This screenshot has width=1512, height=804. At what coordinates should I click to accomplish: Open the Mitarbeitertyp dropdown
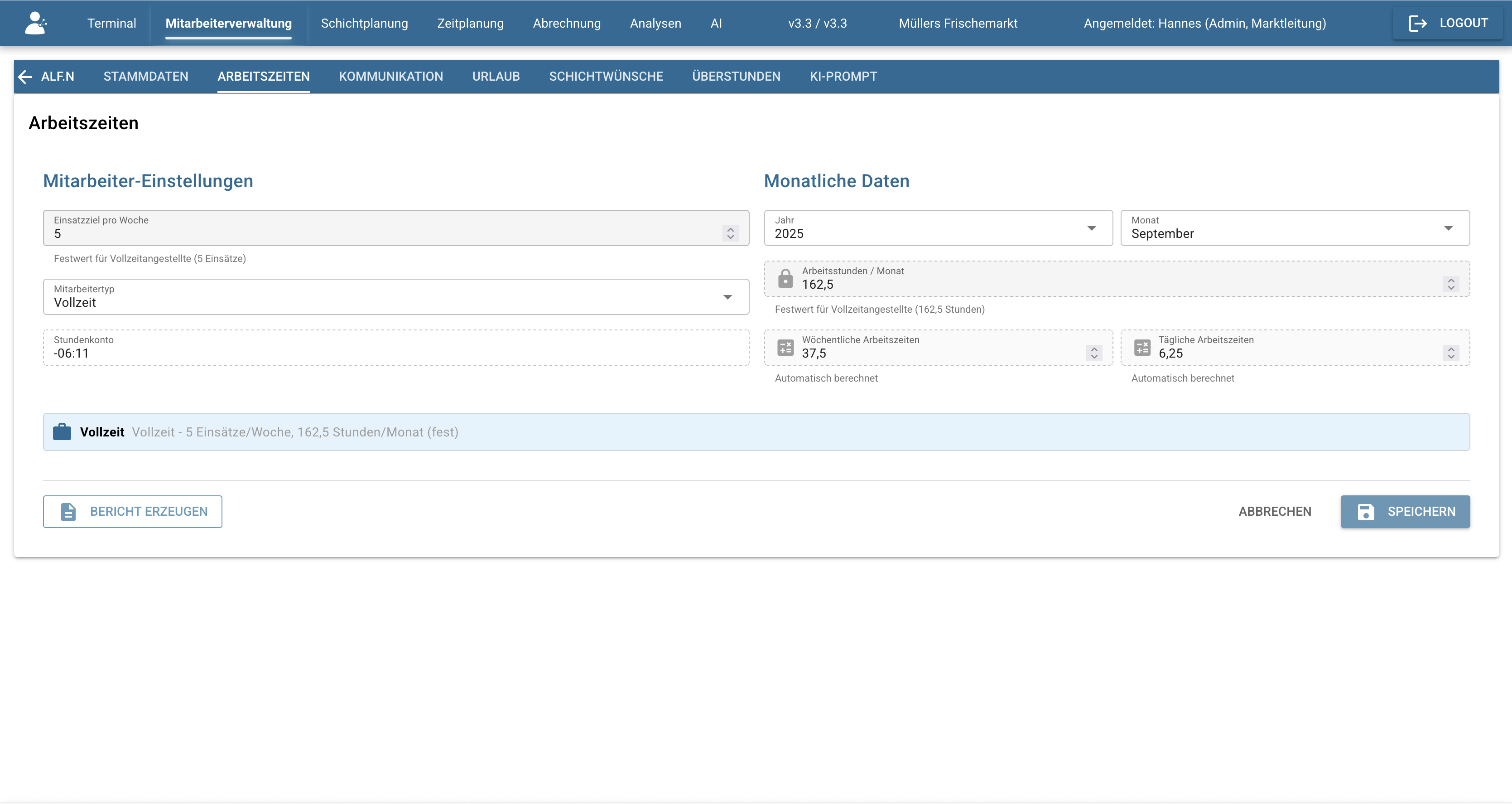[727, 297]
